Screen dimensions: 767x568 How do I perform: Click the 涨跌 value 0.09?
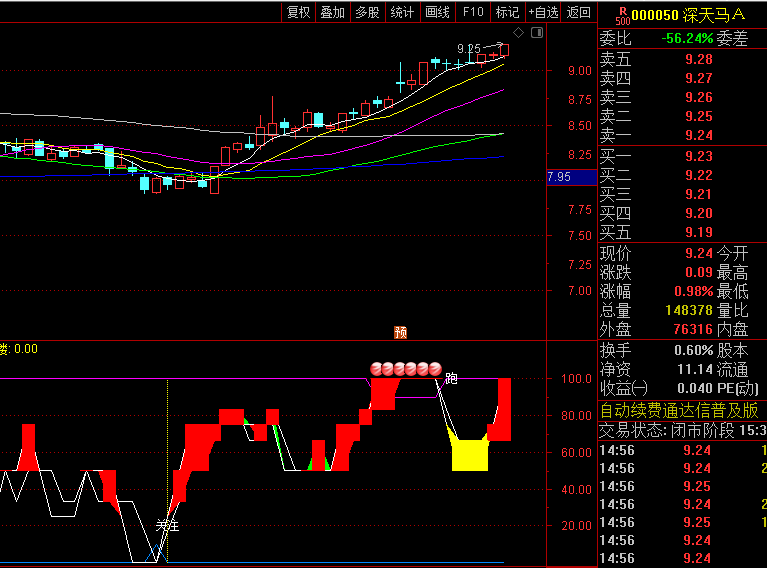[699, 272]
